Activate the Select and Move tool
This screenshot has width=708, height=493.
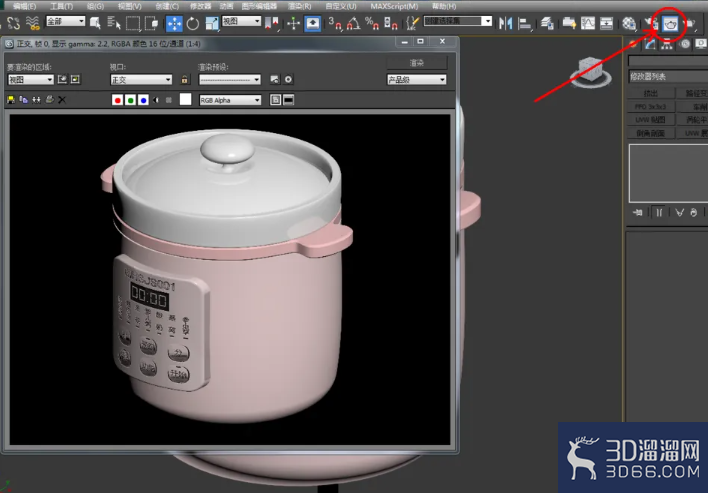pyautogui.click(x=174, y=23)
